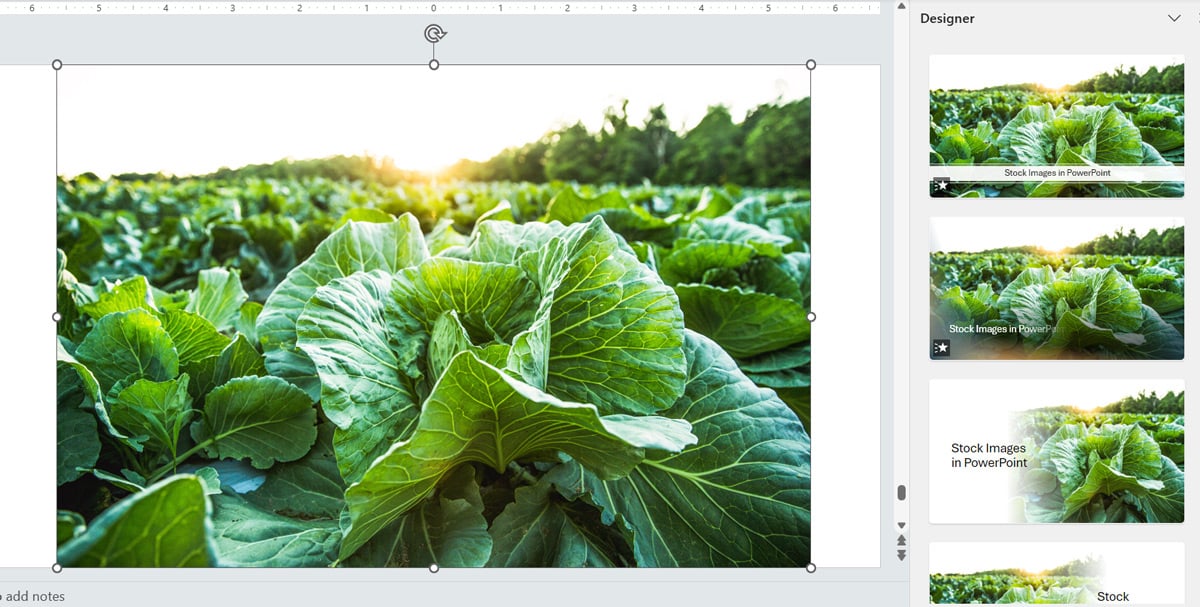1200x607 pixels.
Task: Select the partially visible bottom design idea
Action: 1056,578
